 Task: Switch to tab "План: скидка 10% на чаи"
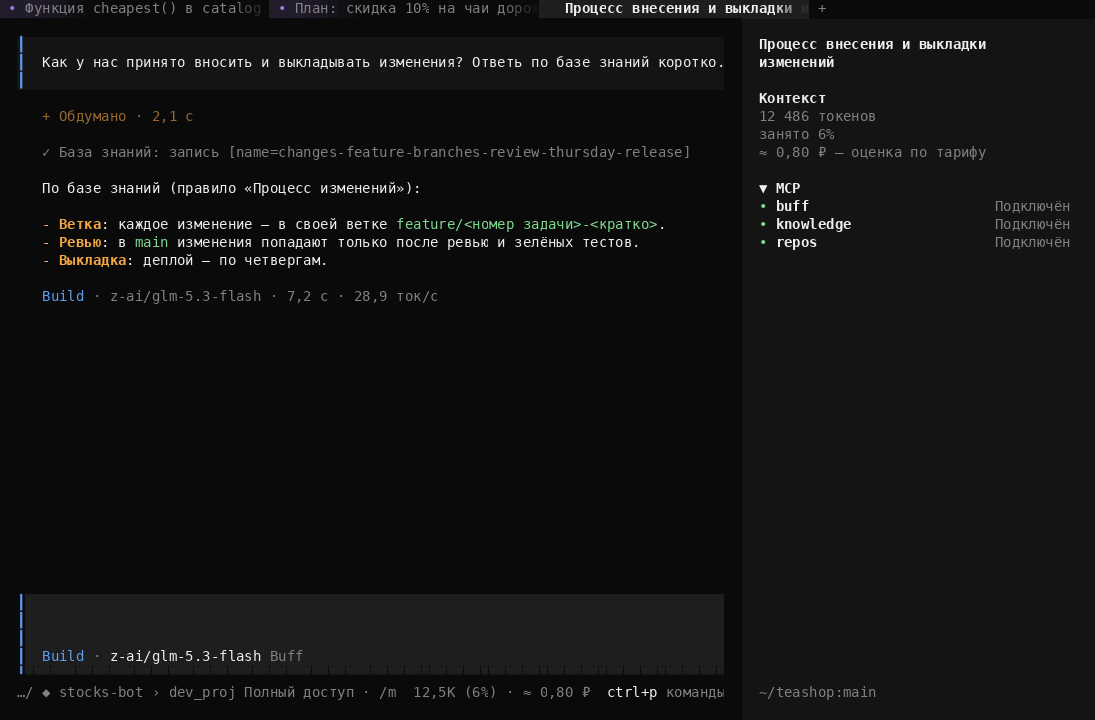[404, 9]
